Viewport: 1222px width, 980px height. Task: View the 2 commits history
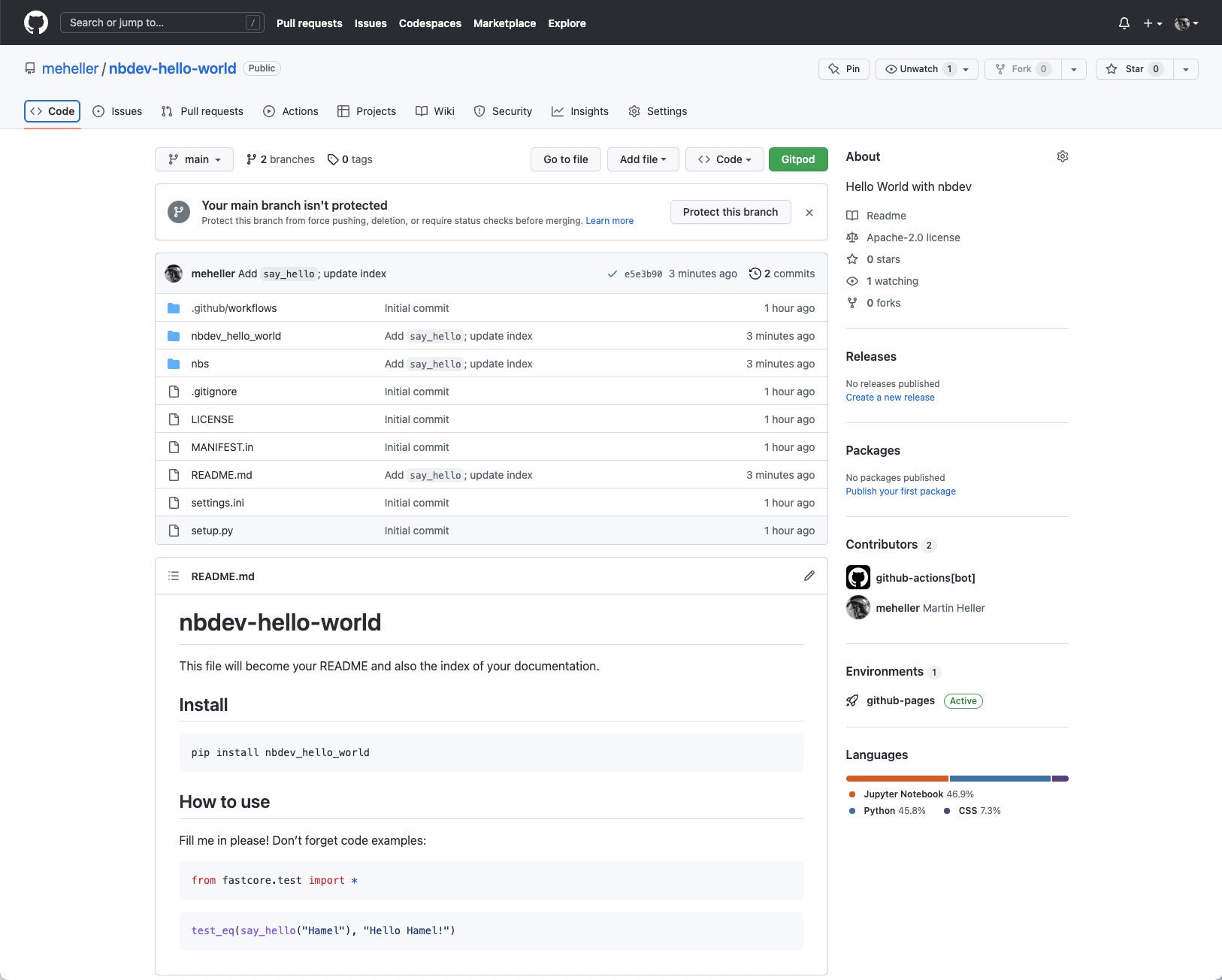point(782,274)
